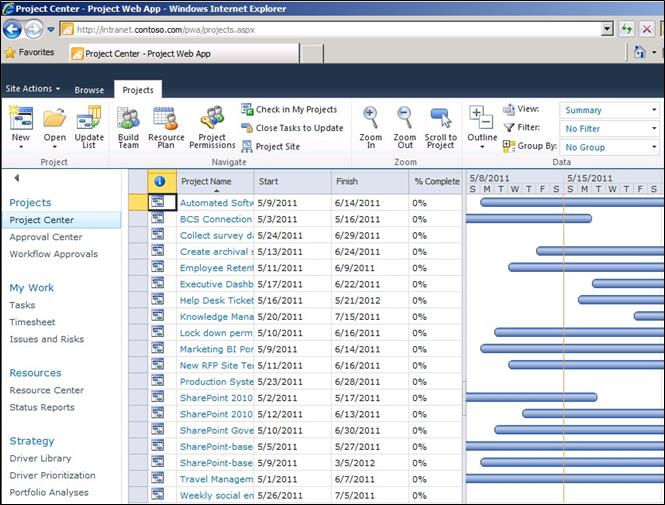Open the View dropdown showing Summary
This screenshot has width=665, height=505.
point(609,110)
